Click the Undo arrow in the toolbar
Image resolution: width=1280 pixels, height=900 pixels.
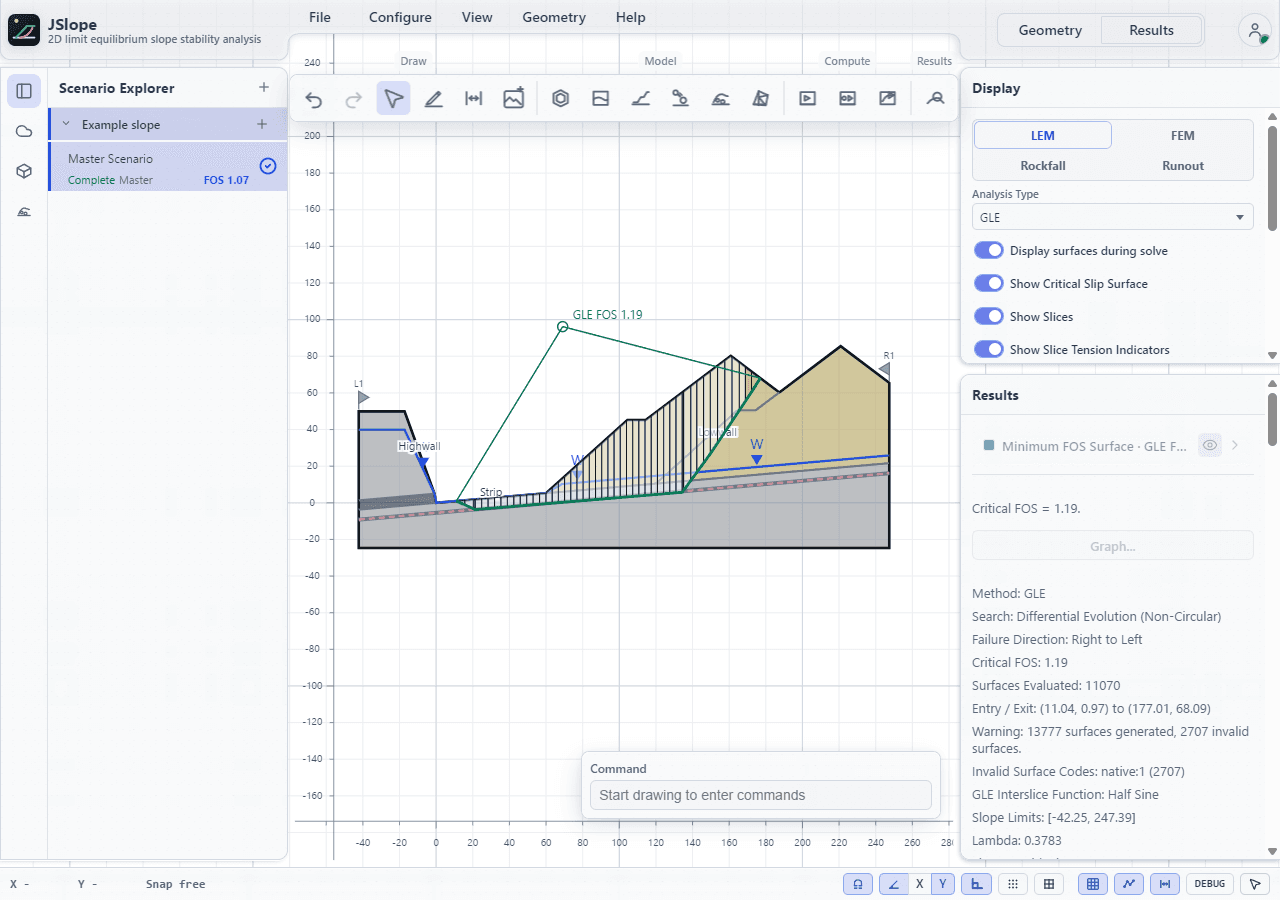314,99
